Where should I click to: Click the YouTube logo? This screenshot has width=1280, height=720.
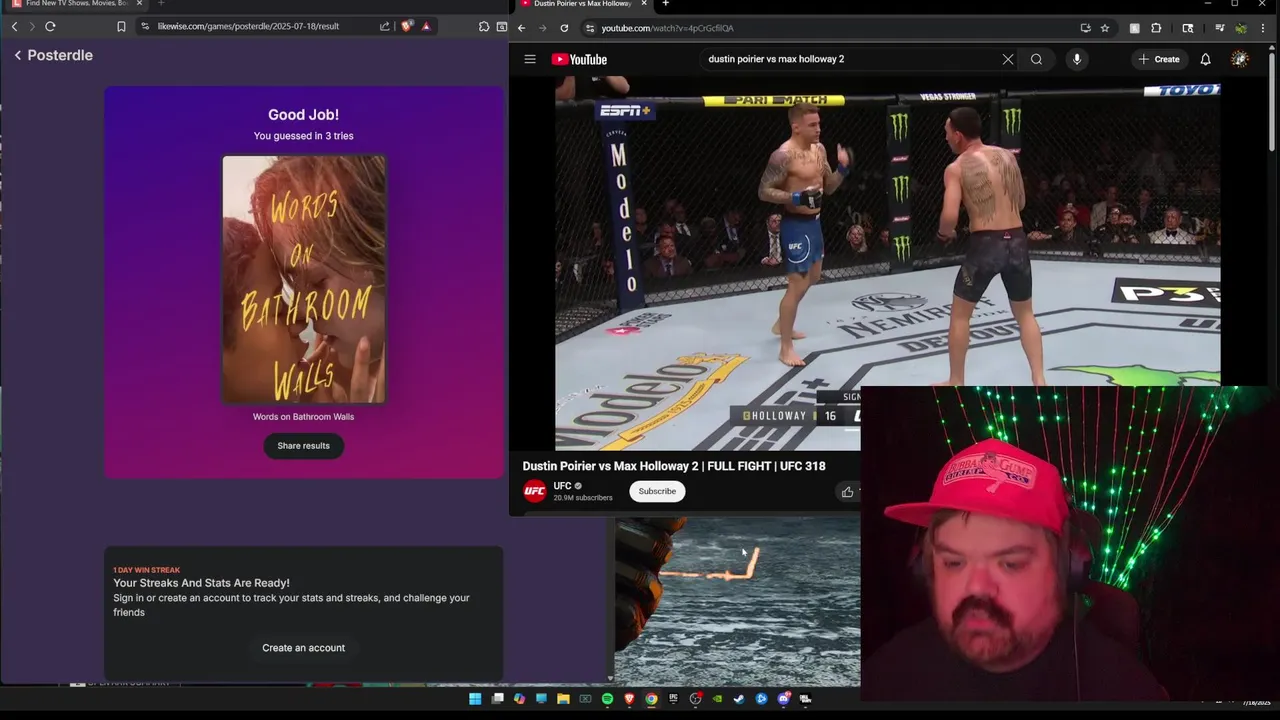[x=579, y=59]
